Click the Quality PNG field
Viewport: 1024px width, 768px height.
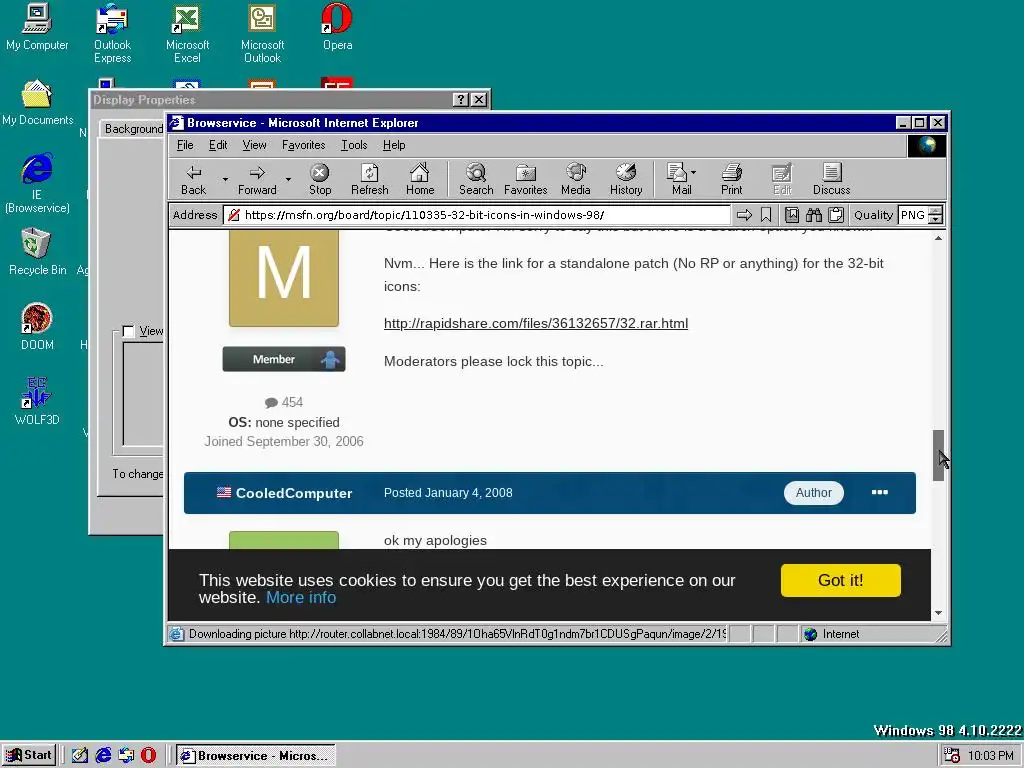point(914,215)
